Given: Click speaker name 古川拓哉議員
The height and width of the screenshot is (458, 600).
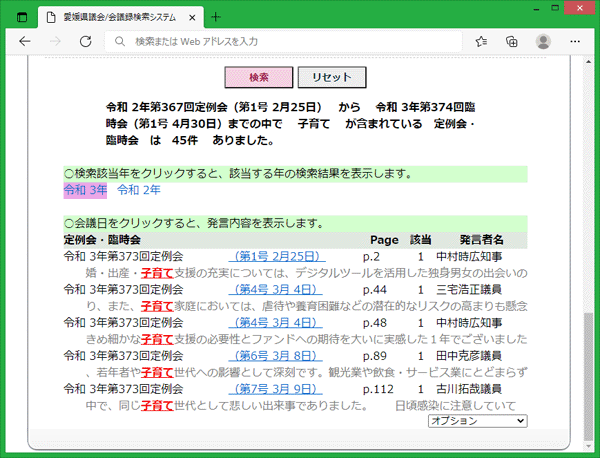Looking at the screenshot, I should click(469, 389).
